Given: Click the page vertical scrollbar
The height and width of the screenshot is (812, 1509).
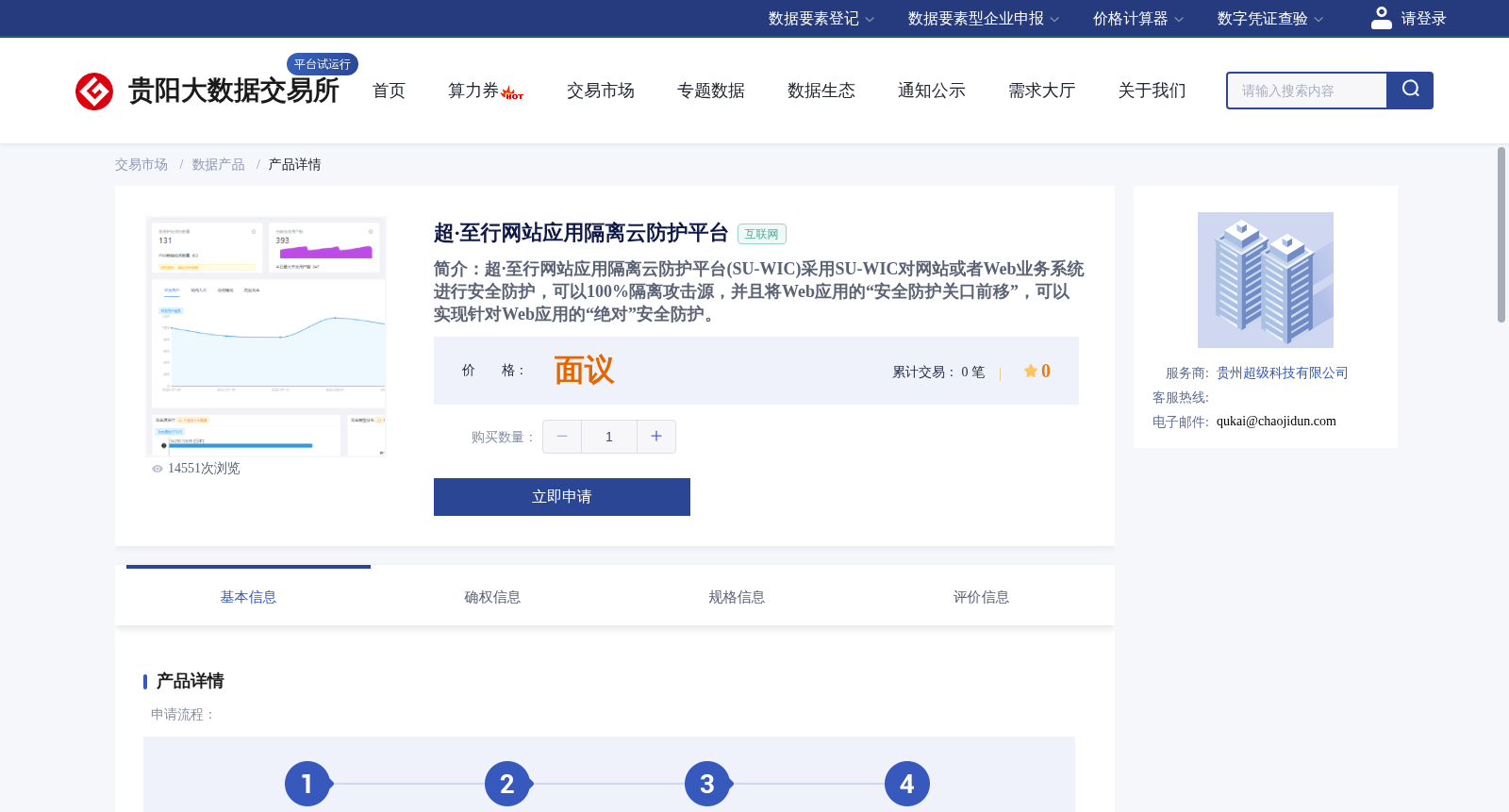Looking at the screenshot, I should tap(1501, 235).
